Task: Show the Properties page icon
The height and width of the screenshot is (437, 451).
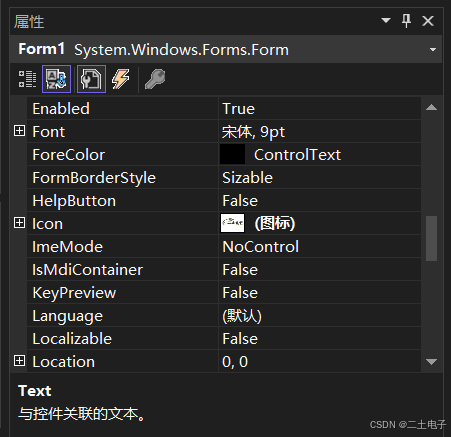Action: coord(91,79)
